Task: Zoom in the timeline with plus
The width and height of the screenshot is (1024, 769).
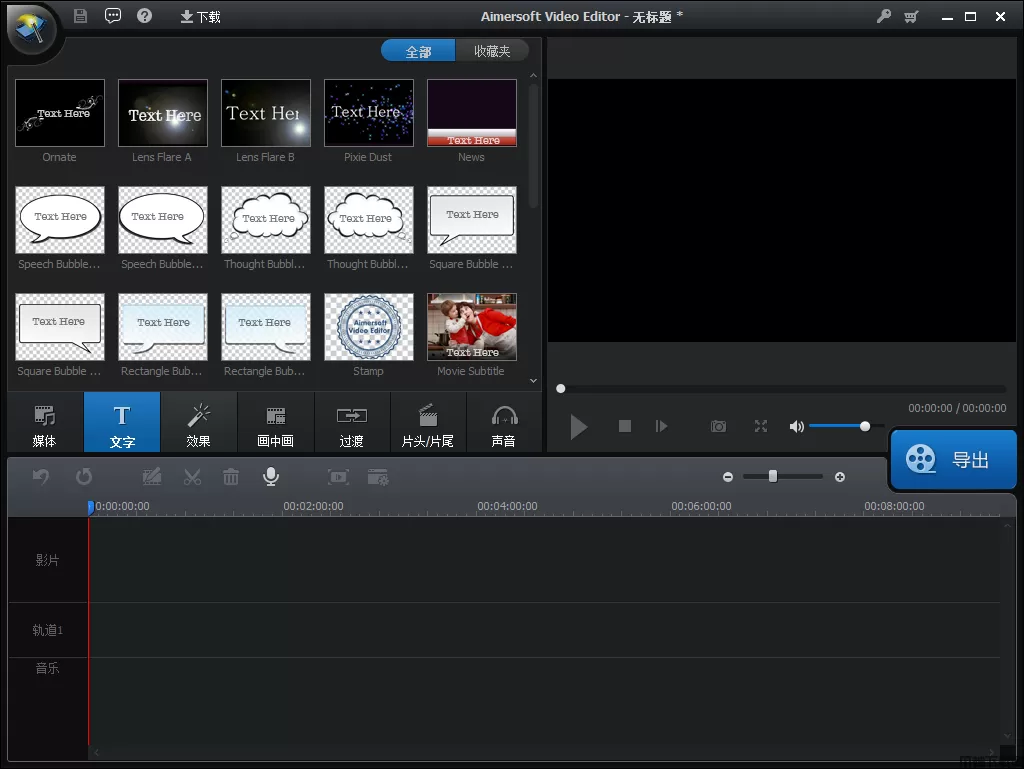Action: pyautogui.click(x=840, y=477)
